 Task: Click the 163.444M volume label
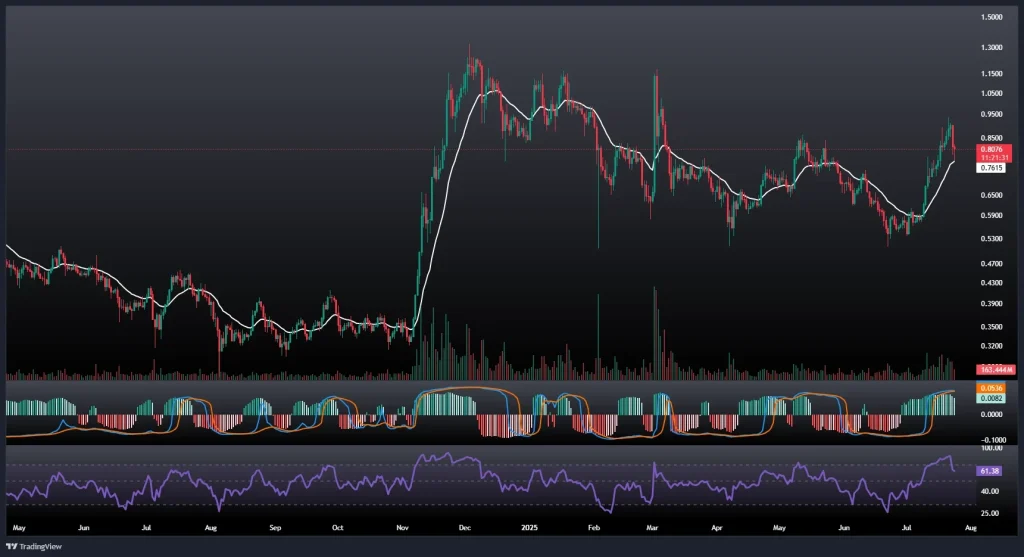[967, 370]
